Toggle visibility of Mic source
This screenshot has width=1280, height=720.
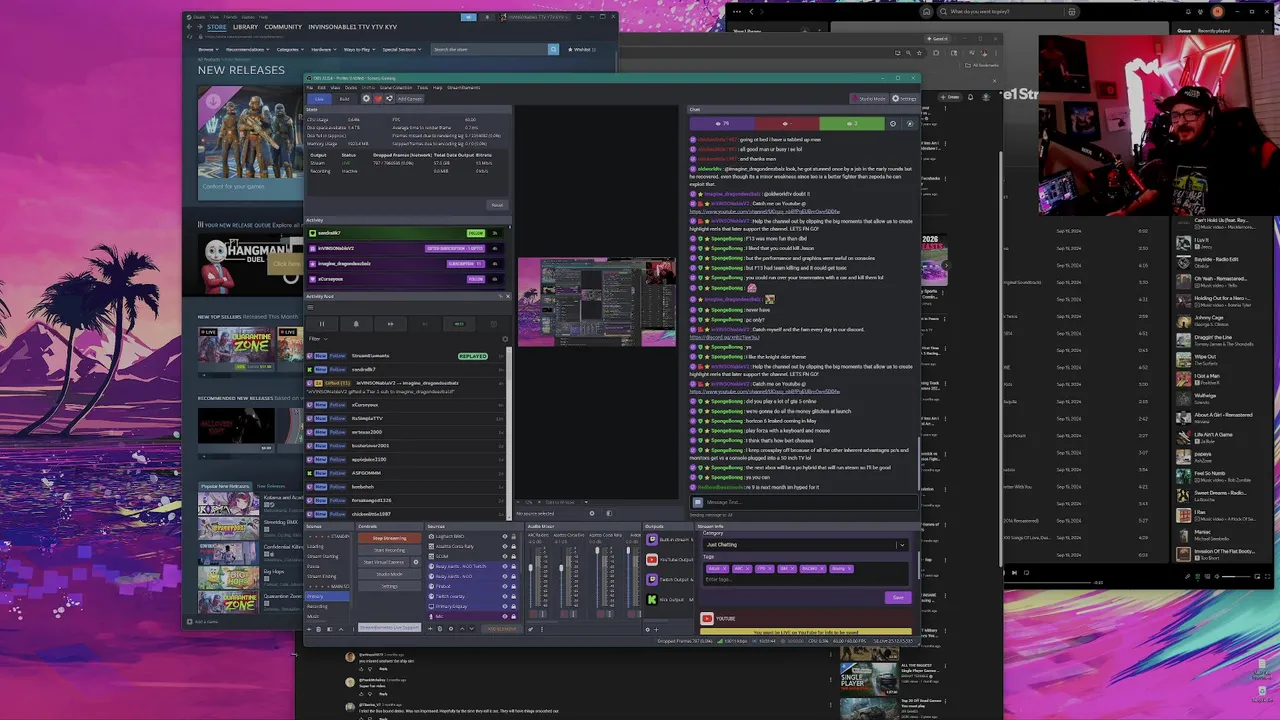pyautogui.click(x=505, y=617)
